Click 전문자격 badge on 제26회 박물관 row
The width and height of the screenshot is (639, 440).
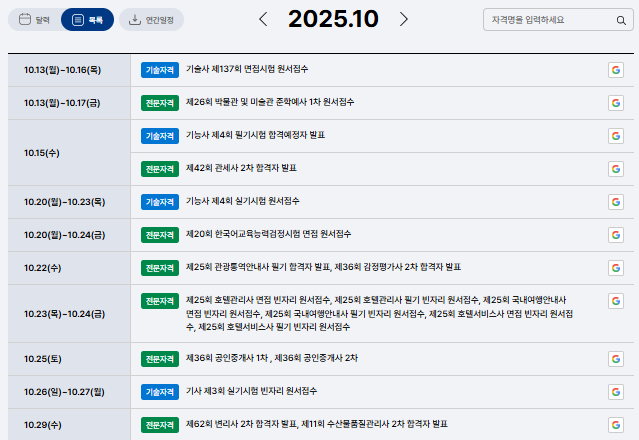(160, 103)
